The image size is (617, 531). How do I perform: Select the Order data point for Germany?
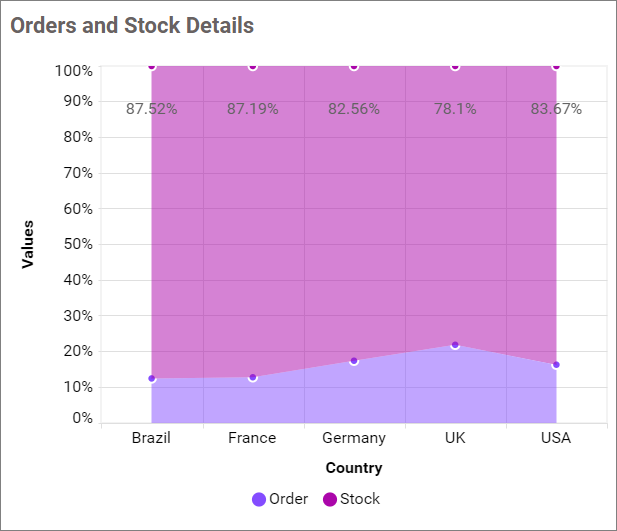(x=354, y=361)
